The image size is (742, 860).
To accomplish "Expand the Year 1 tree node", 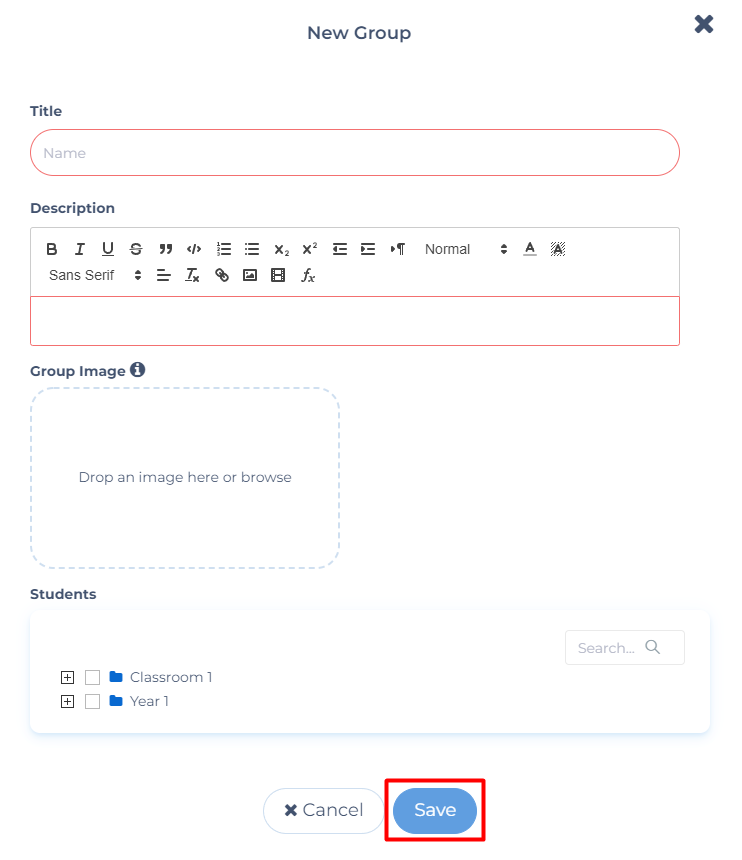I will pyautogui.click(x=67, y=701).
